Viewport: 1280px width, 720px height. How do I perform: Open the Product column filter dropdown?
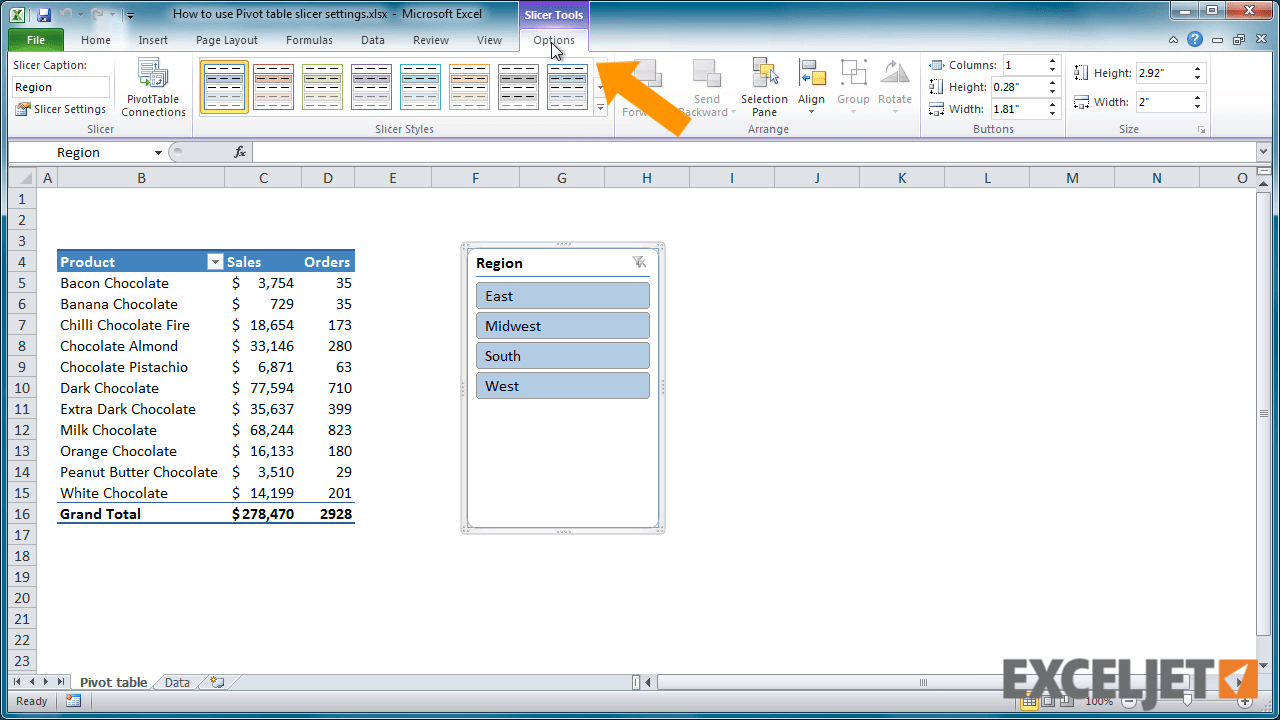point(214,261)
